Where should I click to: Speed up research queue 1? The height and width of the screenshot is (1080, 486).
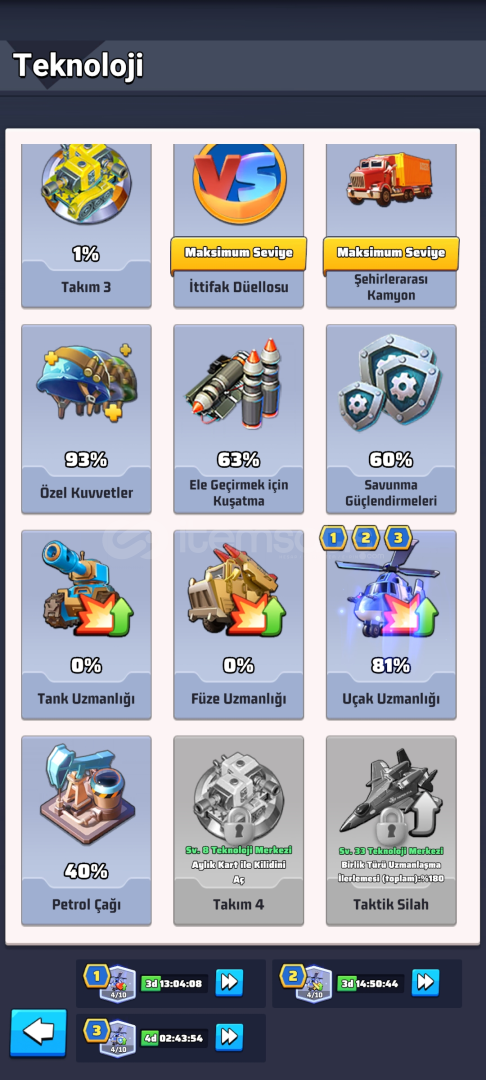click(x=229, y=983)
